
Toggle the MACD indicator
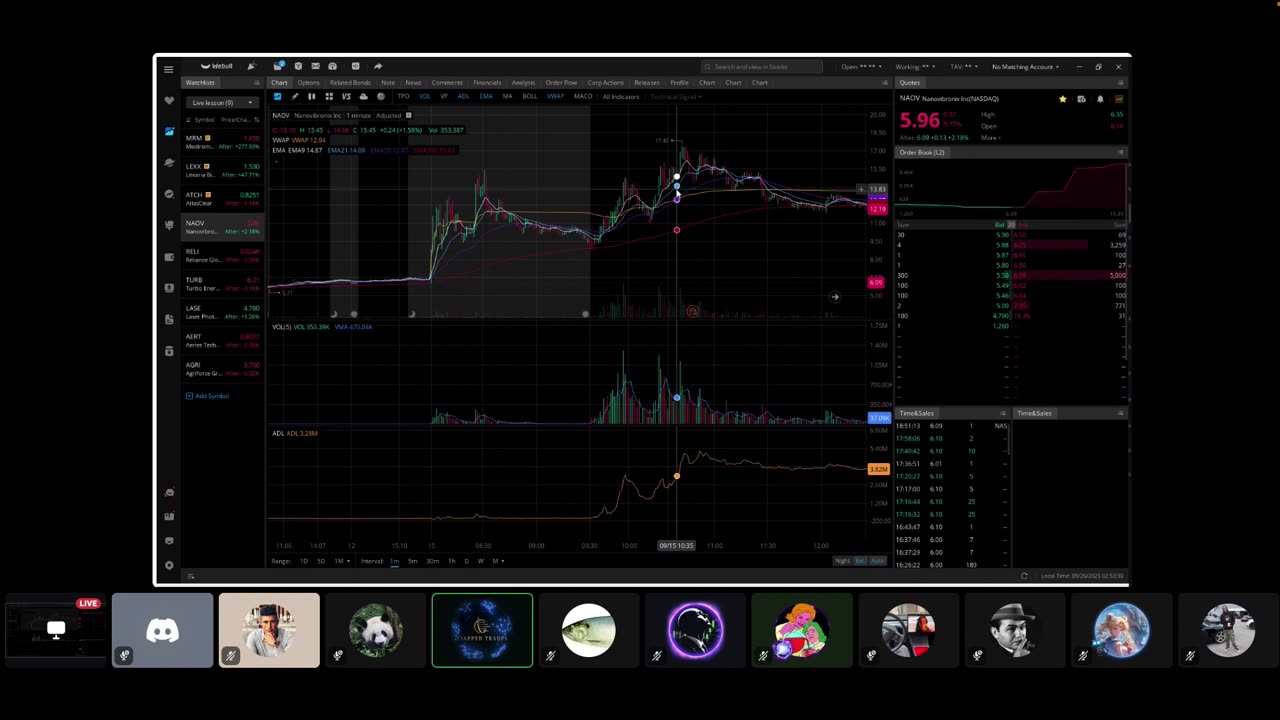(583, 96)
